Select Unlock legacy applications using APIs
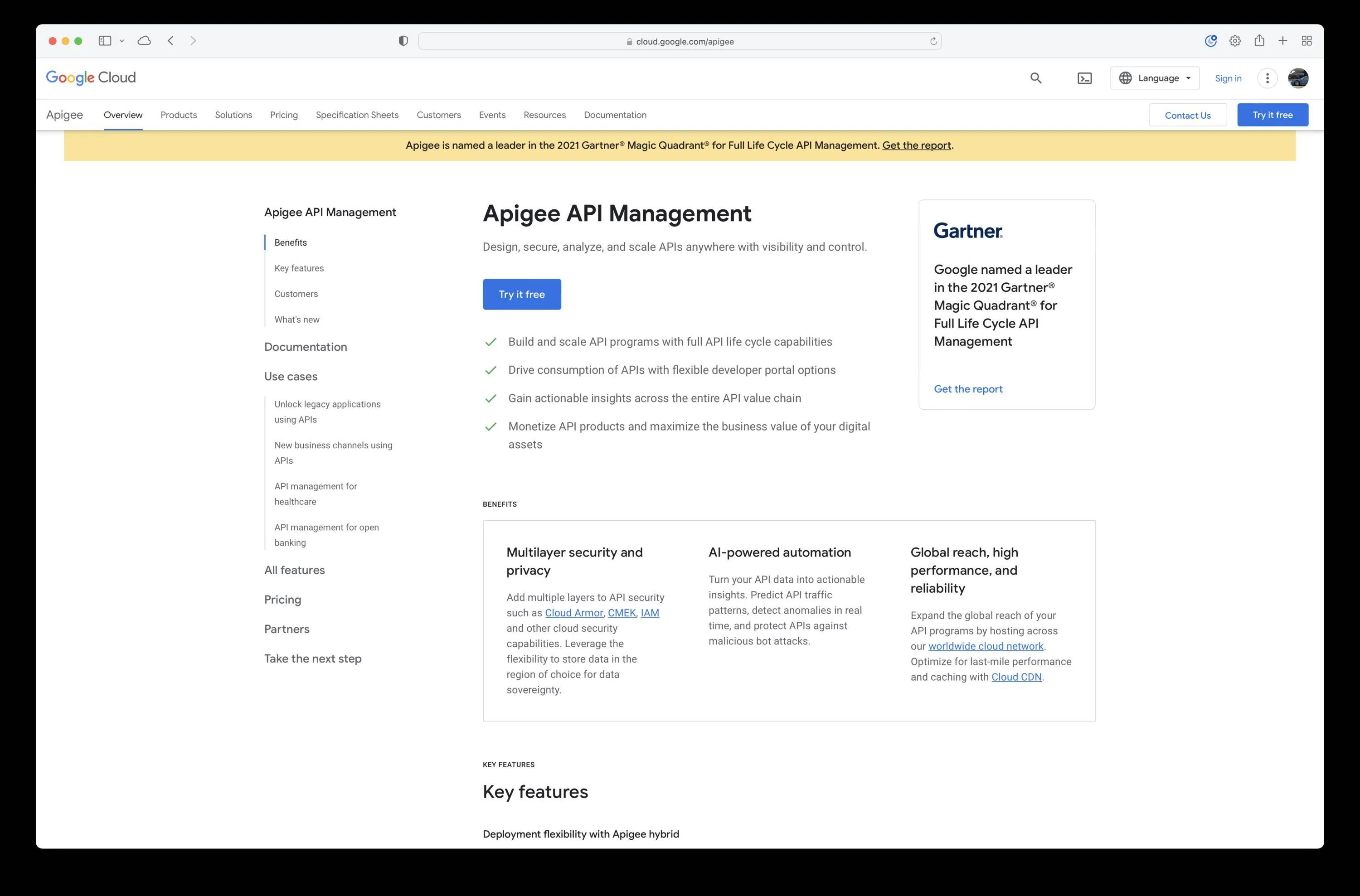 tap(327, 412)
